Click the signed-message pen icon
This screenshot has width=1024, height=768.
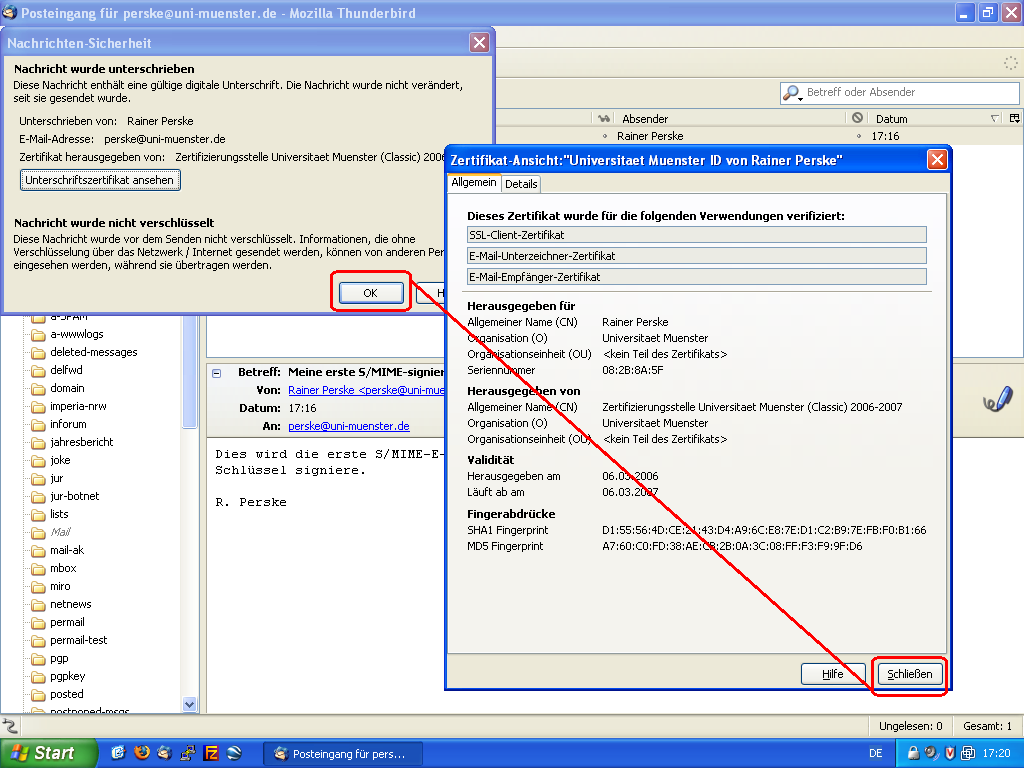996,399
